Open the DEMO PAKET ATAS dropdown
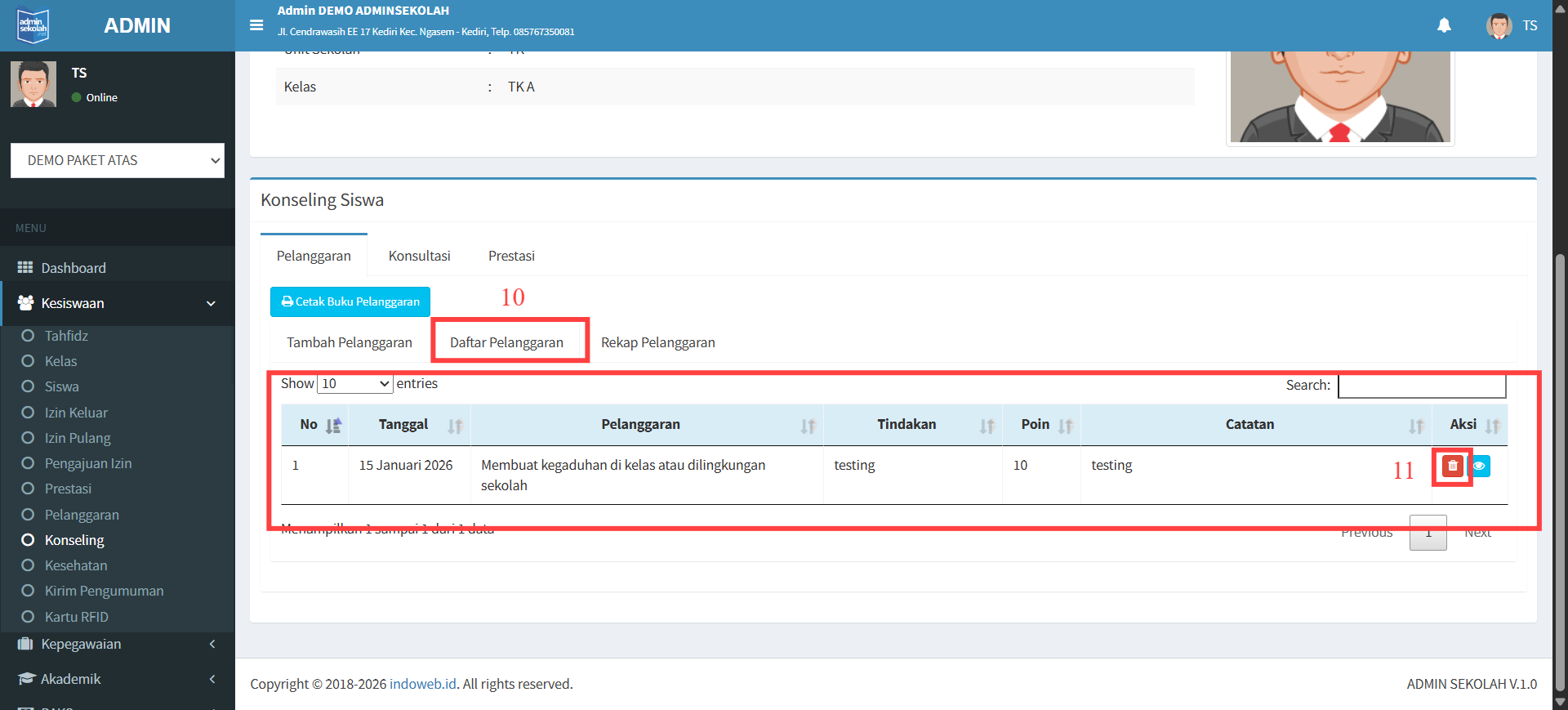The image size is (1568, 710). 118,161
